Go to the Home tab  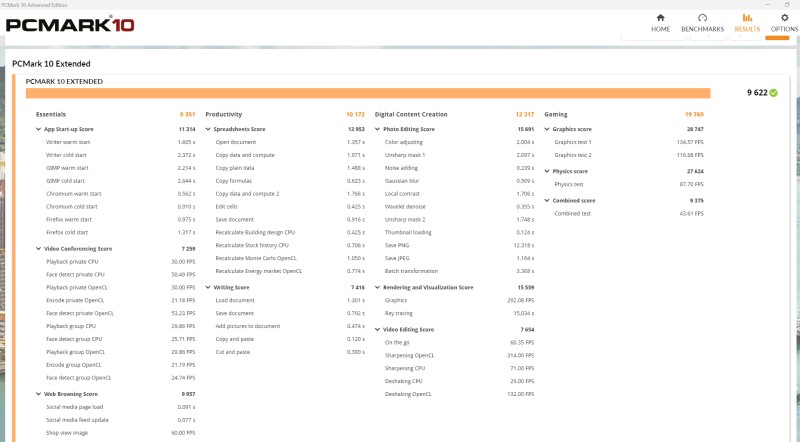click(660, 23)
